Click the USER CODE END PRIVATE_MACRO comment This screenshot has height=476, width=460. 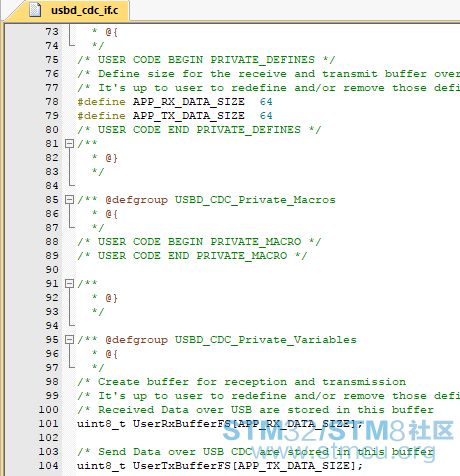[x=192, y=256]
